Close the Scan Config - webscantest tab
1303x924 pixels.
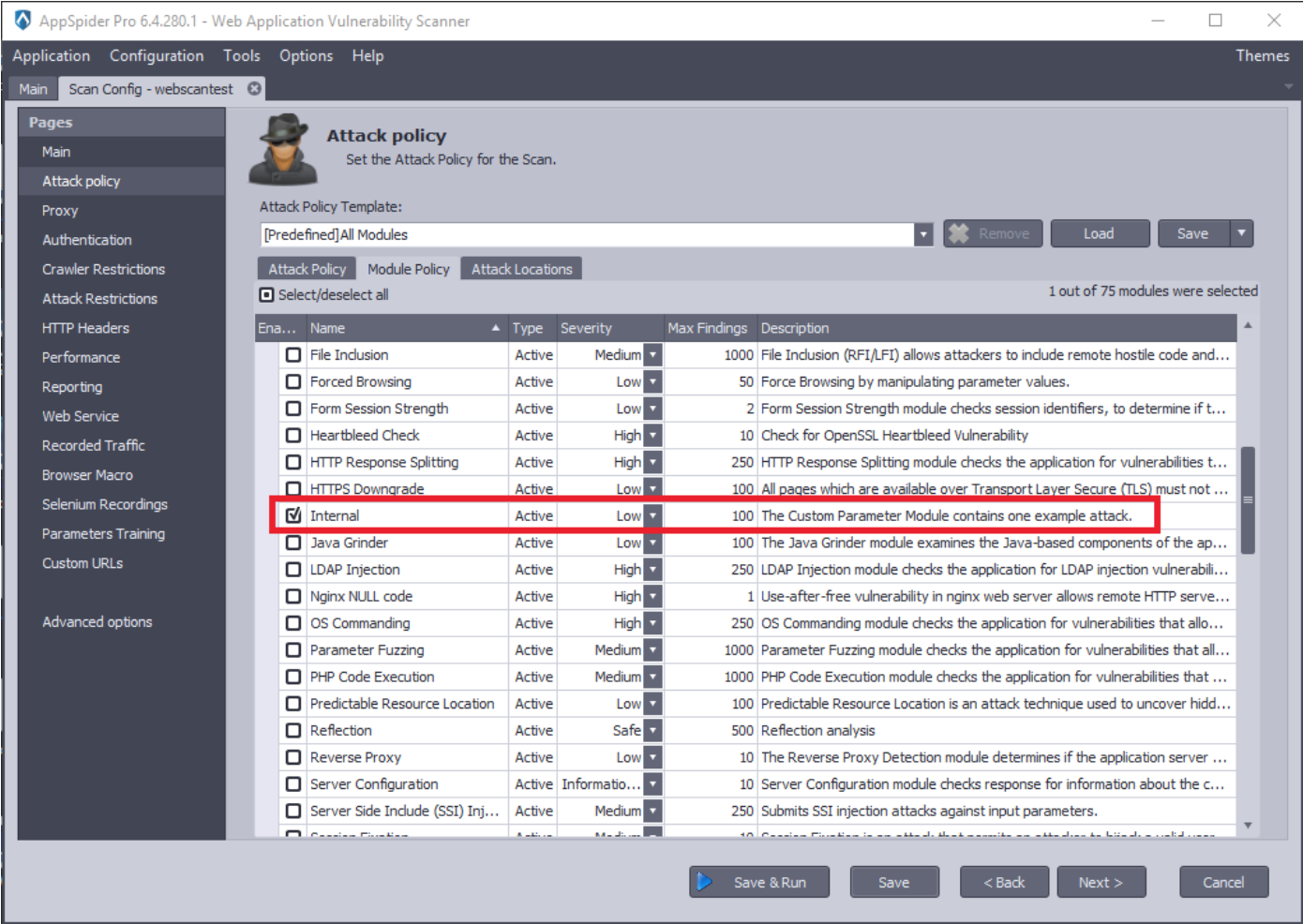pos(254,88)
